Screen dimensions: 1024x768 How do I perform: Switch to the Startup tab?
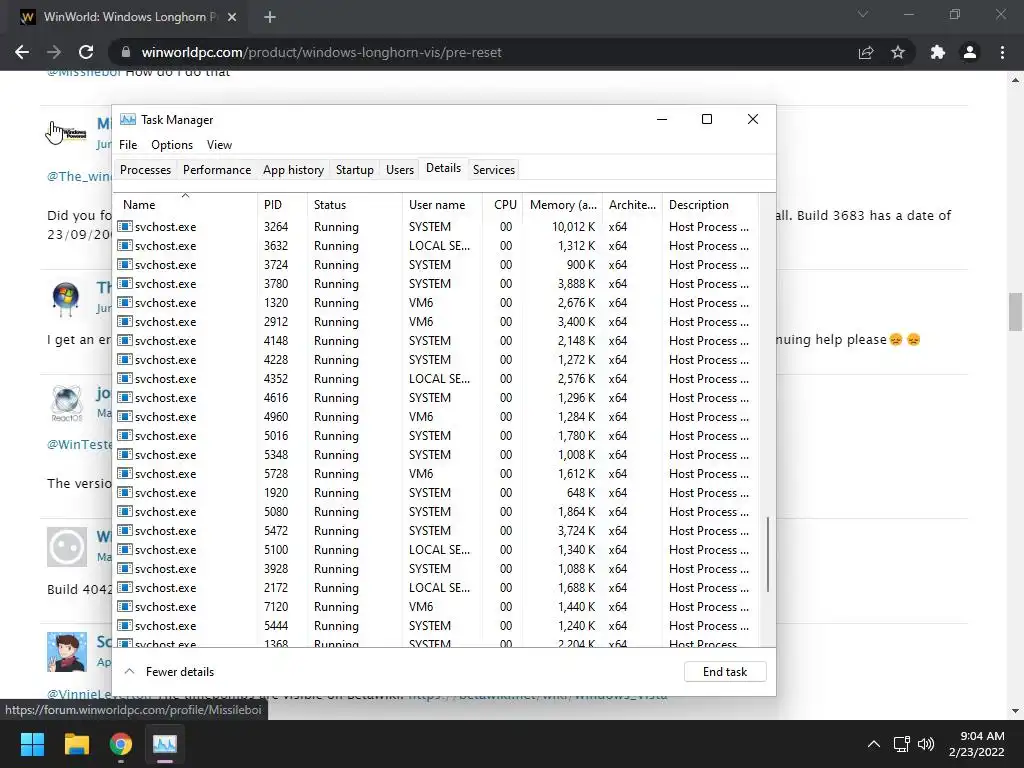(355, 170)
